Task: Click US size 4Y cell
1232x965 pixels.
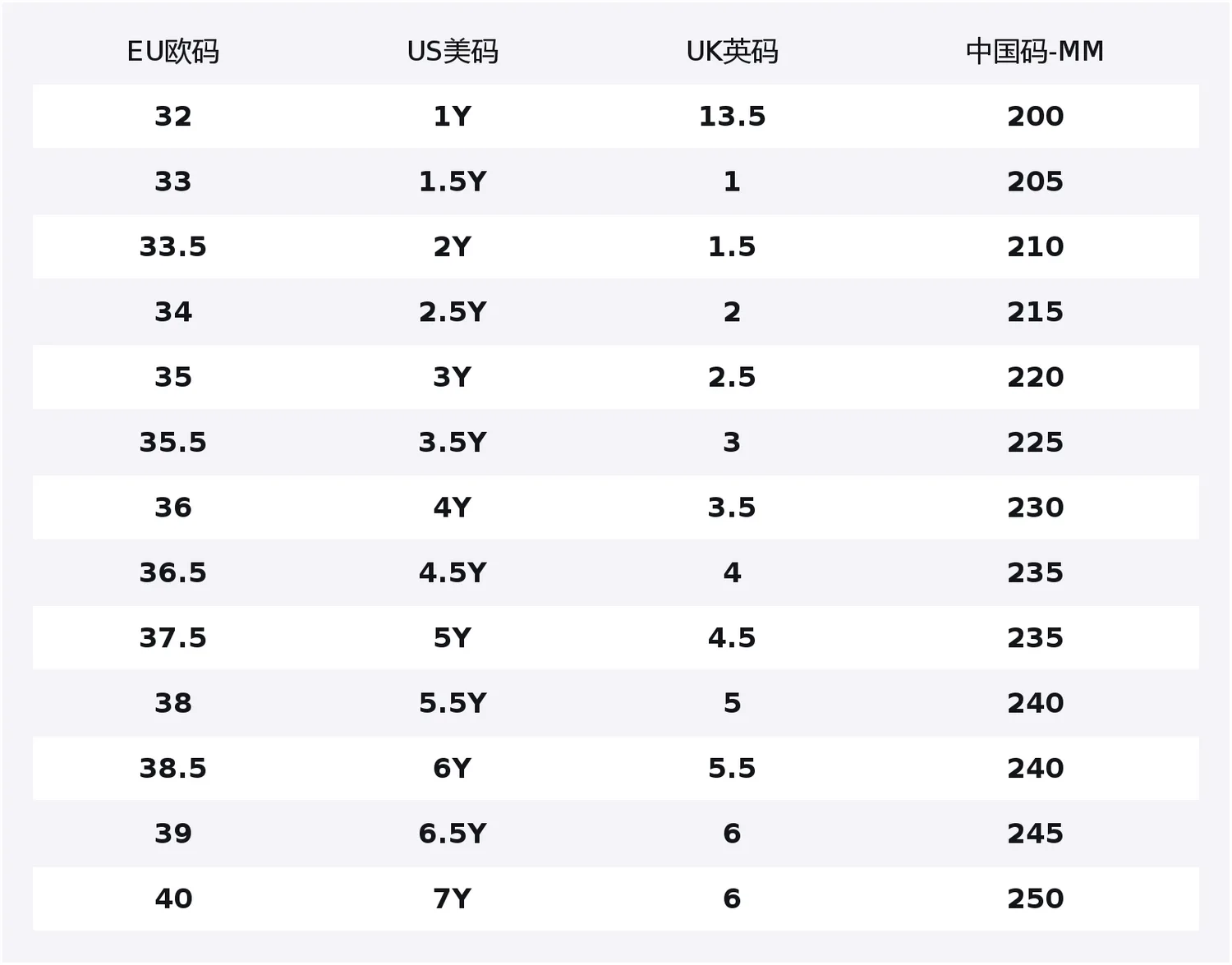Action: 453,508
